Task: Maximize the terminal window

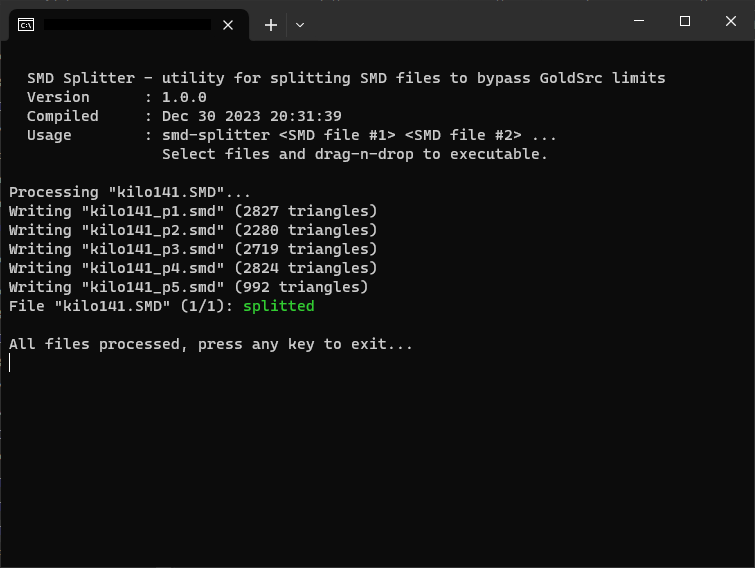Action: [x=685, y=21]
